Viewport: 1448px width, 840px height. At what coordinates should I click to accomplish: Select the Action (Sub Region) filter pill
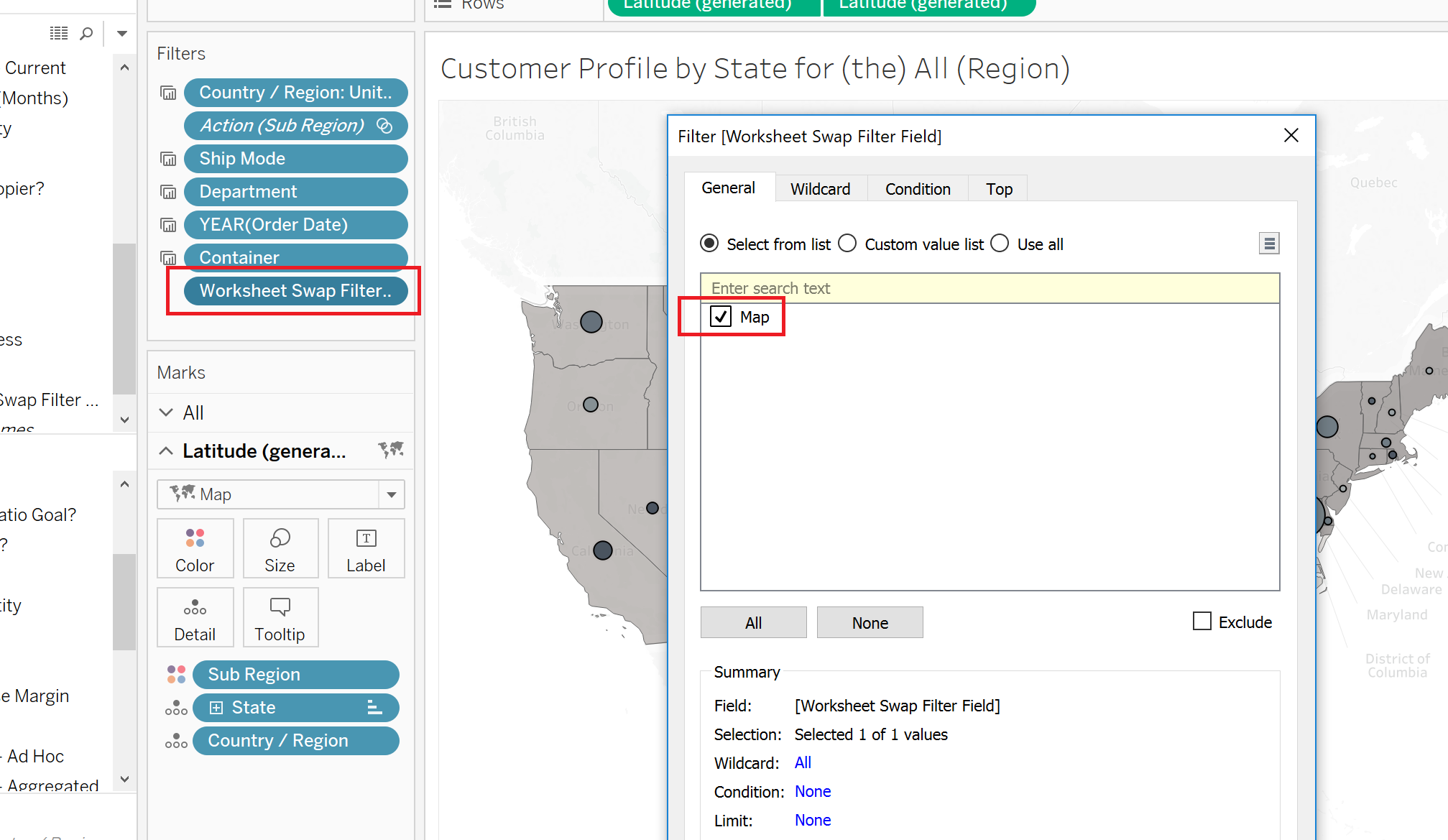[x=296, y=126]
